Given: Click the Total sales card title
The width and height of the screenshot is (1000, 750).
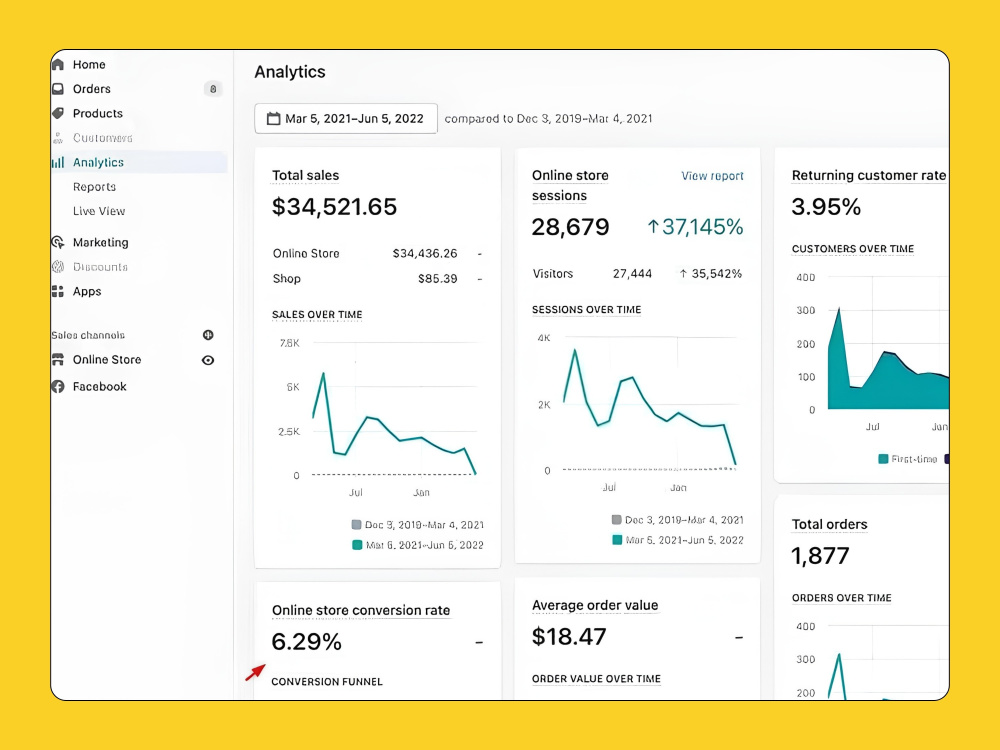Looking at the screenshot, I should click(x=305, y=175).
